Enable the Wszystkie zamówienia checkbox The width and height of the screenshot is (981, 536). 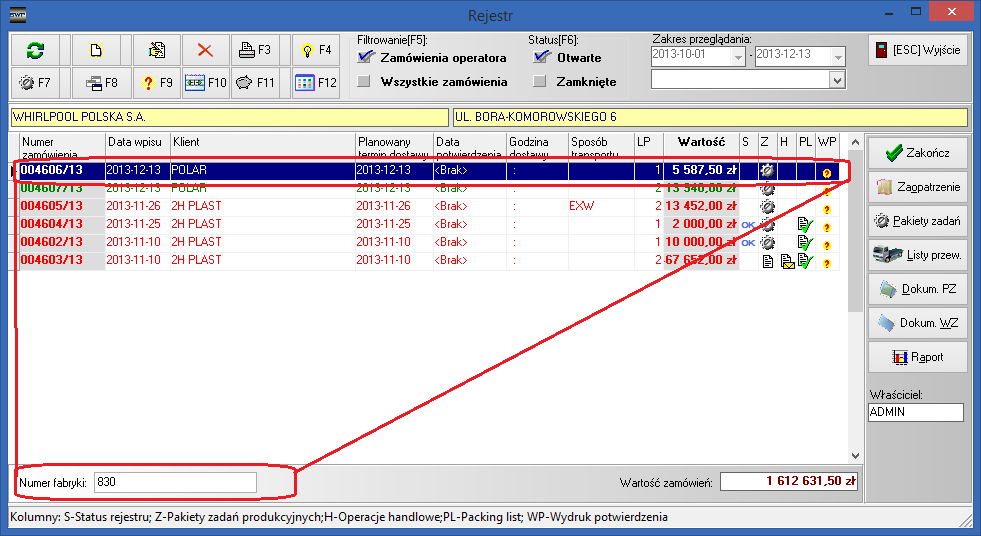[x=366, y=82]
